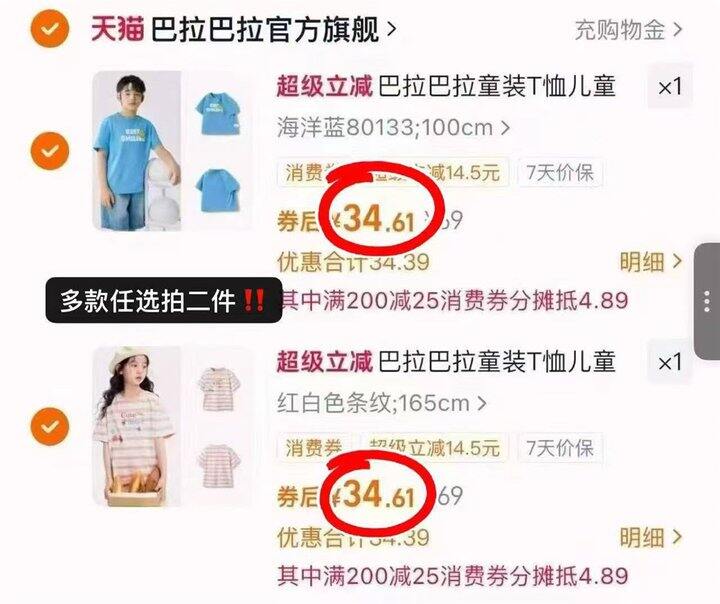
Task: Open 明细 for the blue T-shirt
Action: [651, 262]
